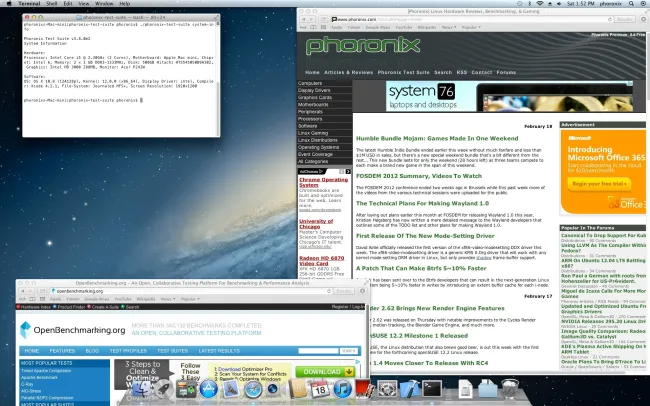Open System Preferences gear in Dock
Image resolution: width=650 pixels, height=406 pixels.
[388, 389]
